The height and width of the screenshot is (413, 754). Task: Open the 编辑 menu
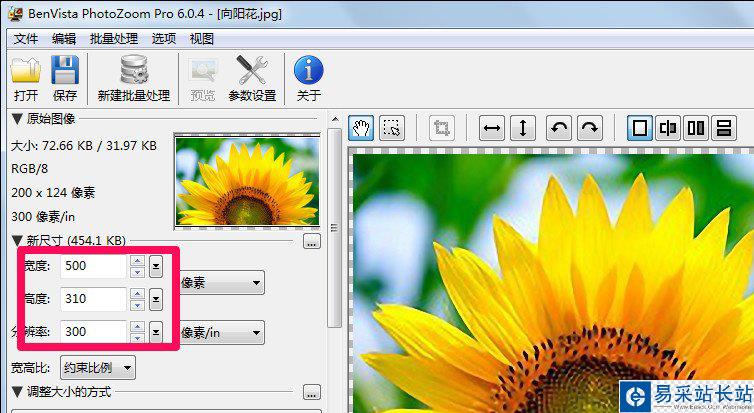tap(63, 39)
